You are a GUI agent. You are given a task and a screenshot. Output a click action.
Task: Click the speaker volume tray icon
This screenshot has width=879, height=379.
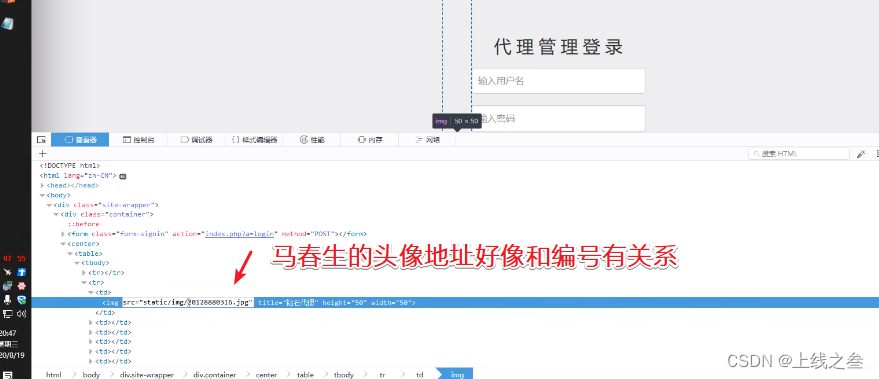coord(22,314)
